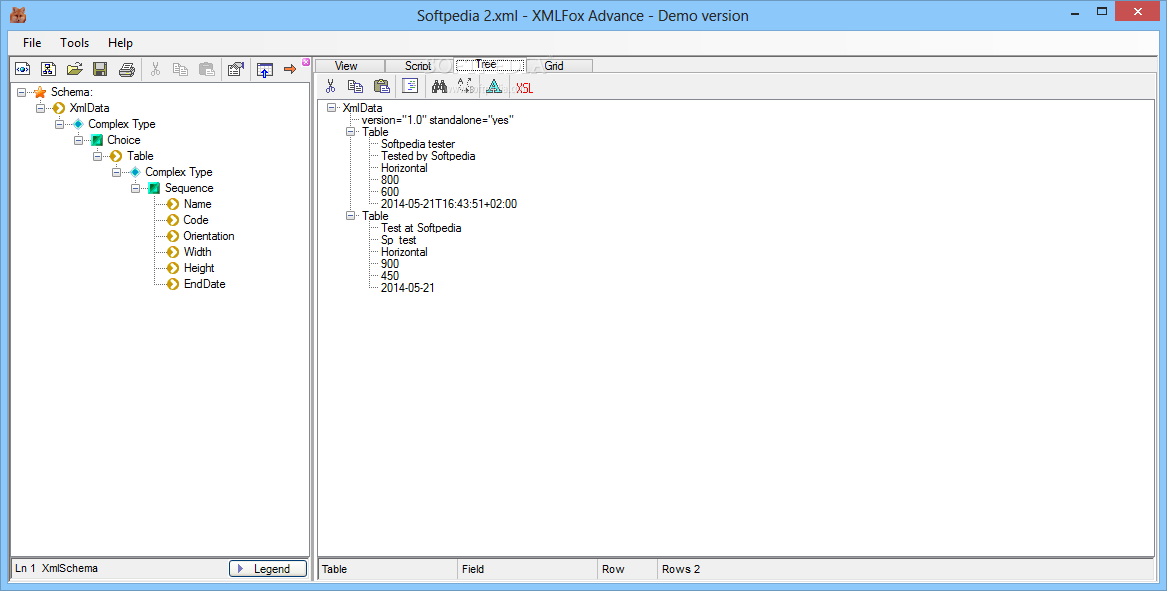Select the Name element in schema

(197, 204)
